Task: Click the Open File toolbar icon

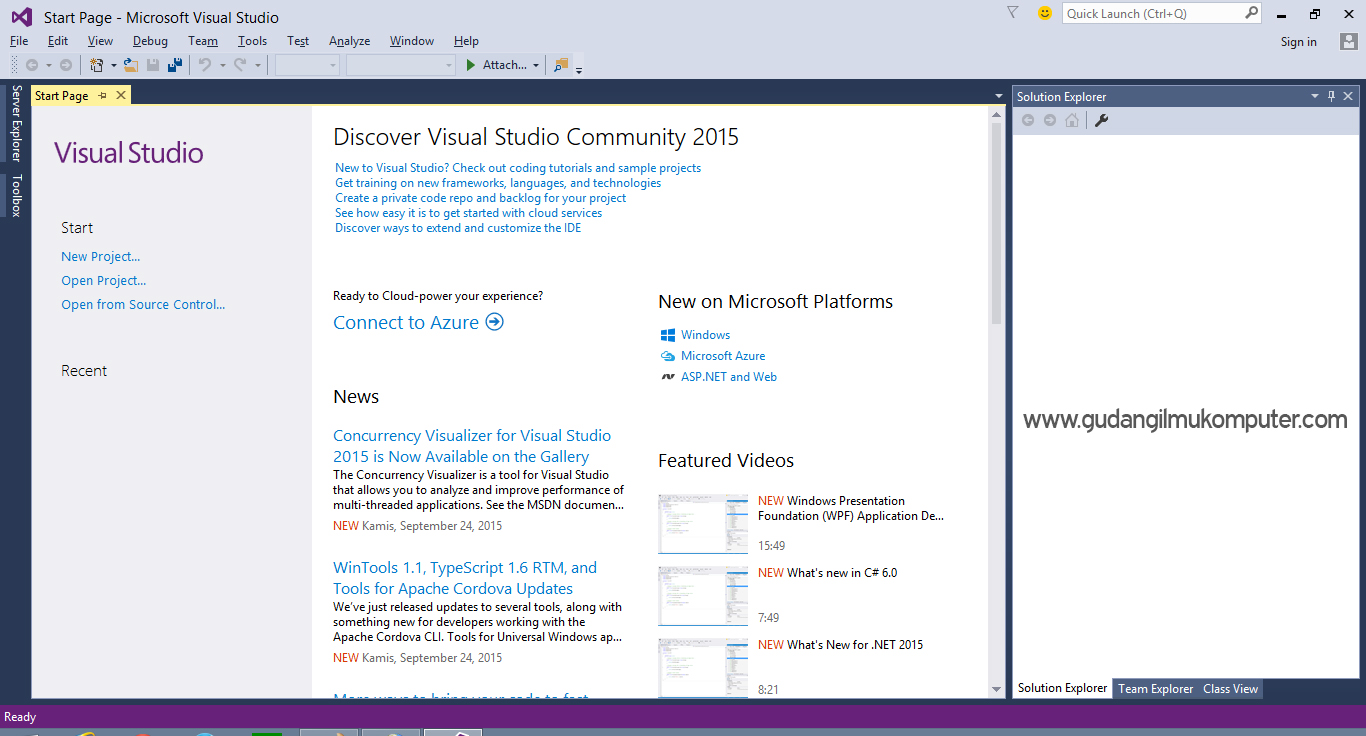Action: point(130,65)
